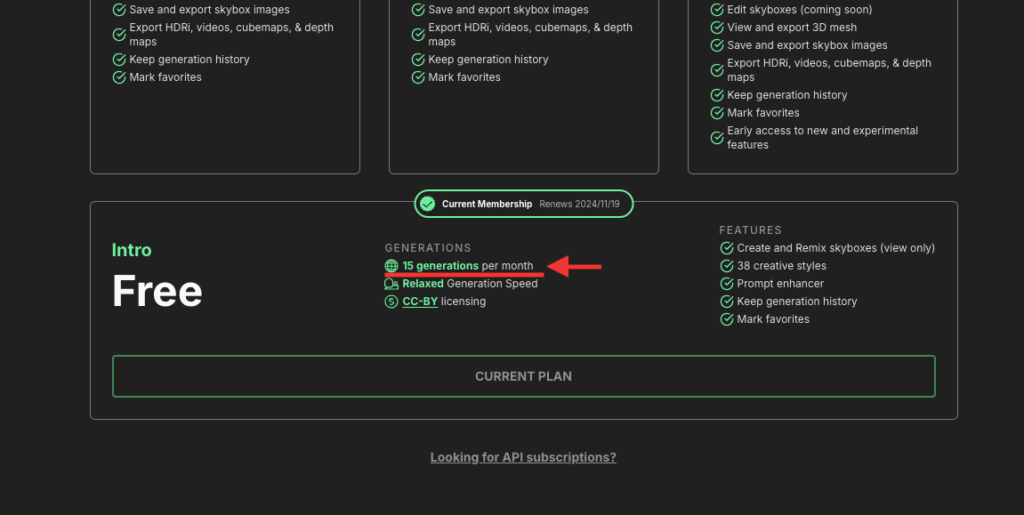Click the 'Free' price text
The image size is (1024, 515).
point(157,291)
